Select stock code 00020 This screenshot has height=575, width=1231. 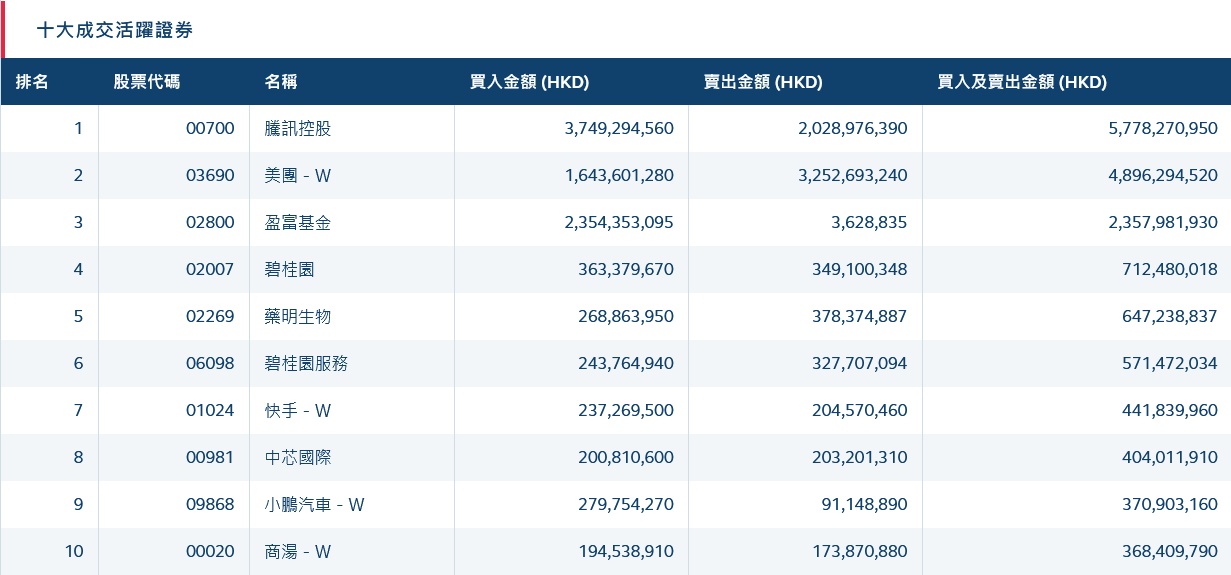210,551
